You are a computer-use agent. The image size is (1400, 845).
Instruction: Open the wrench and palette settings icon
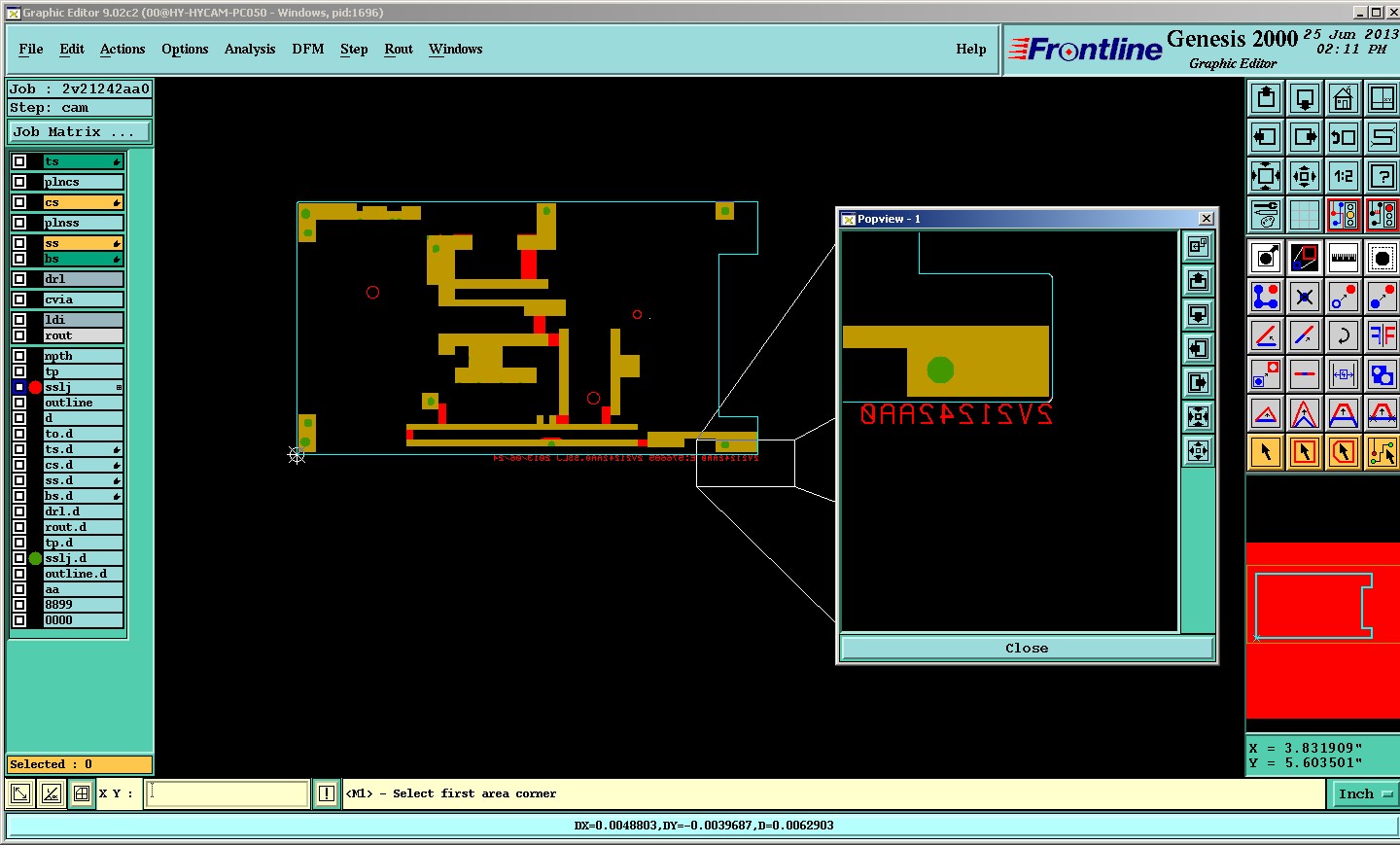(1266, 215)
